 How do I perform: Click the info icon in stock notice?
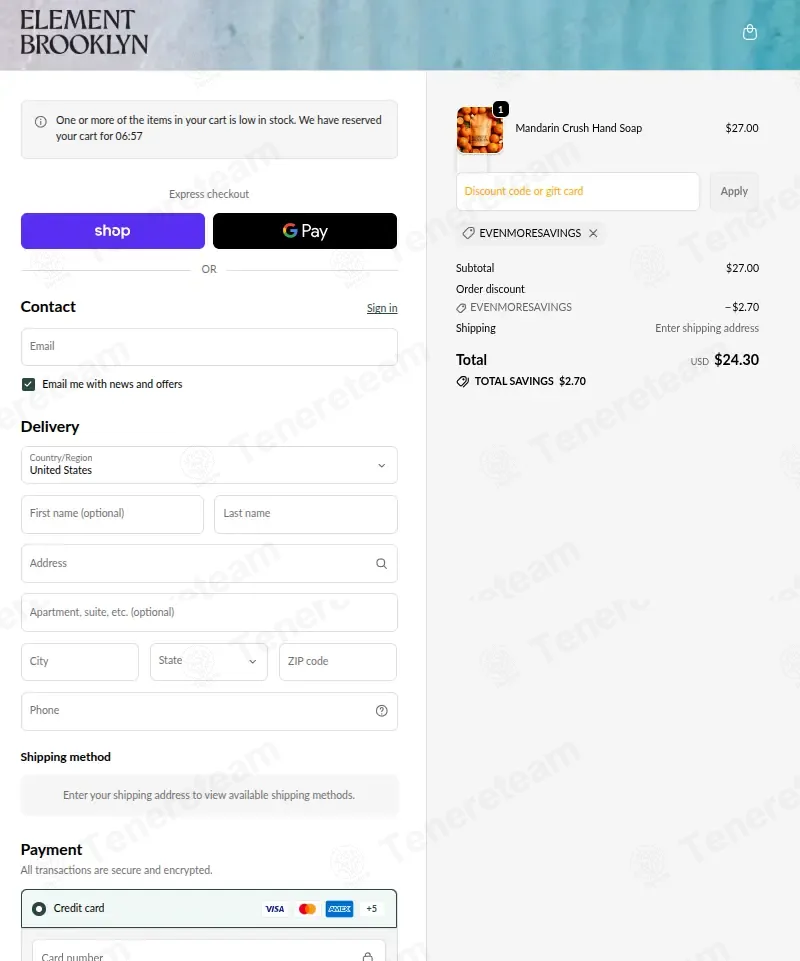(41, 122)
